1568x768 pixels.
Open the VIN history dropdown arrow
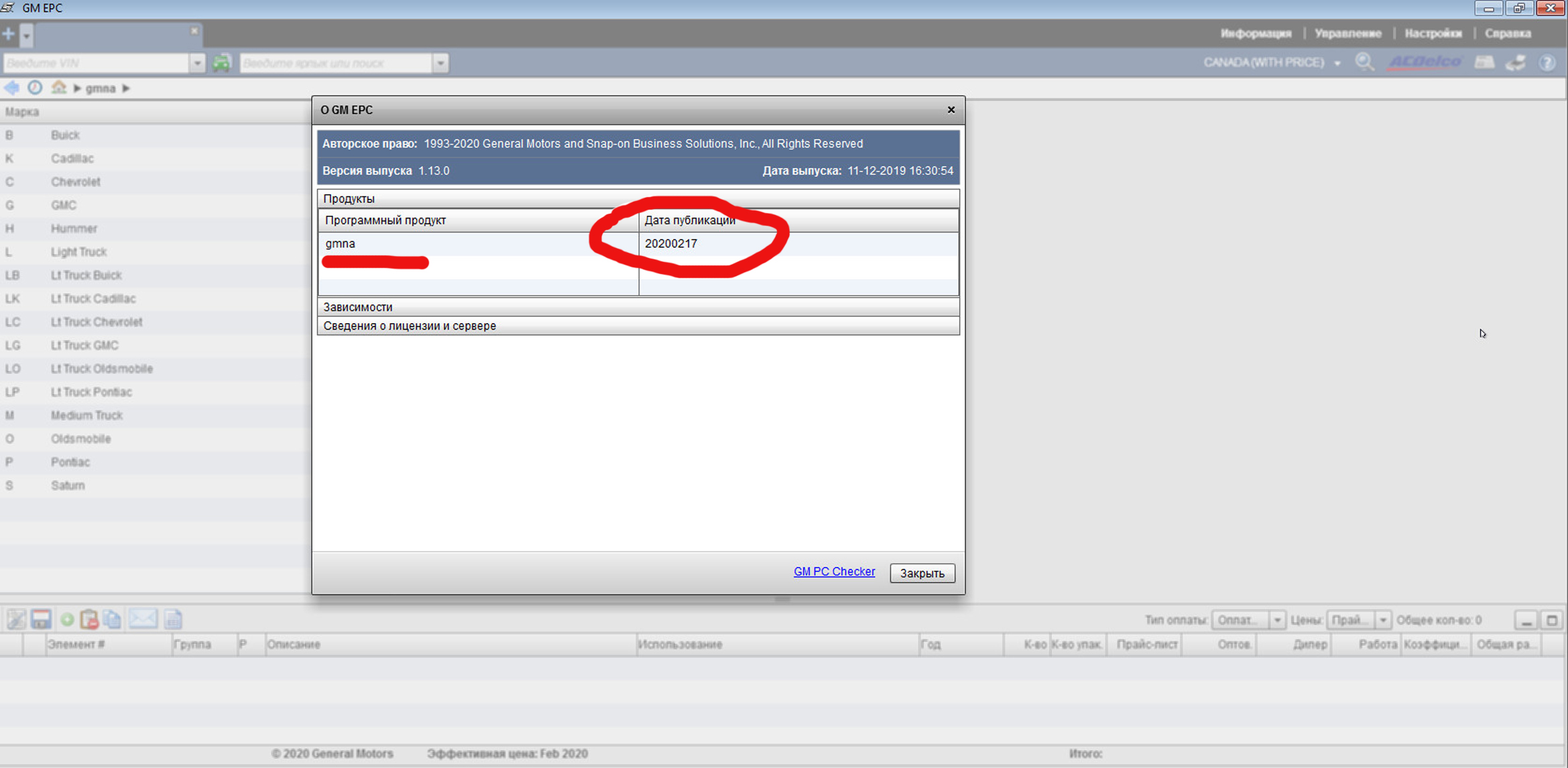click(x=197, y=63)
